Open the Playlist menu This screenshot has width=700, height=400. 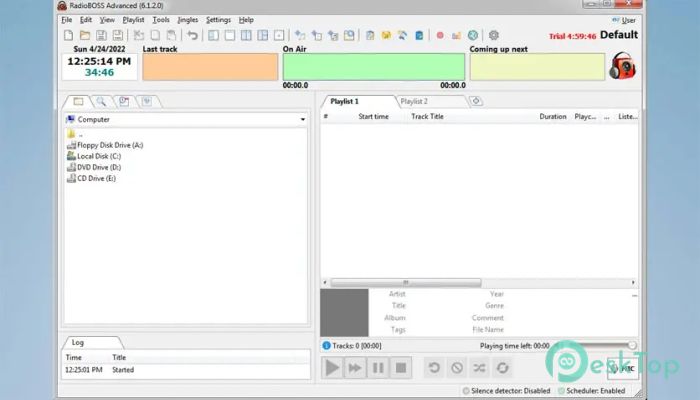pyautogui.click(x=133, y=20)
